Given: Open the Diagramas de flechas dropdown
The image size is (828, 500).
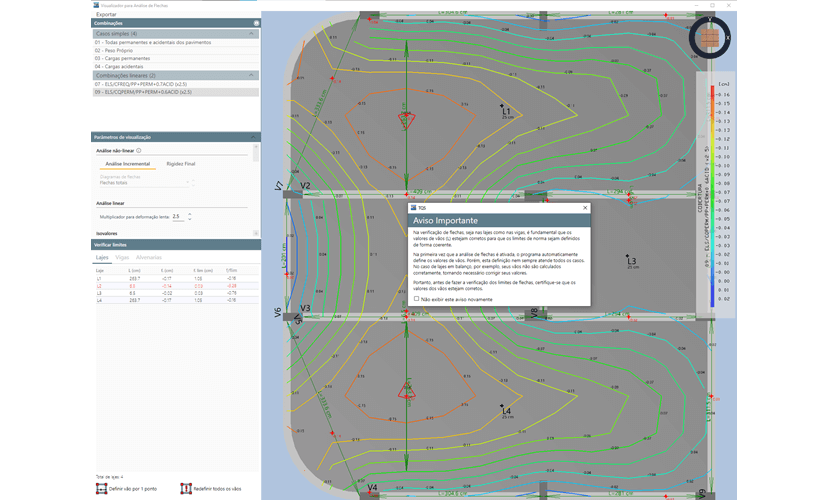Looking at the screenshot, I should tap(147, 183).
